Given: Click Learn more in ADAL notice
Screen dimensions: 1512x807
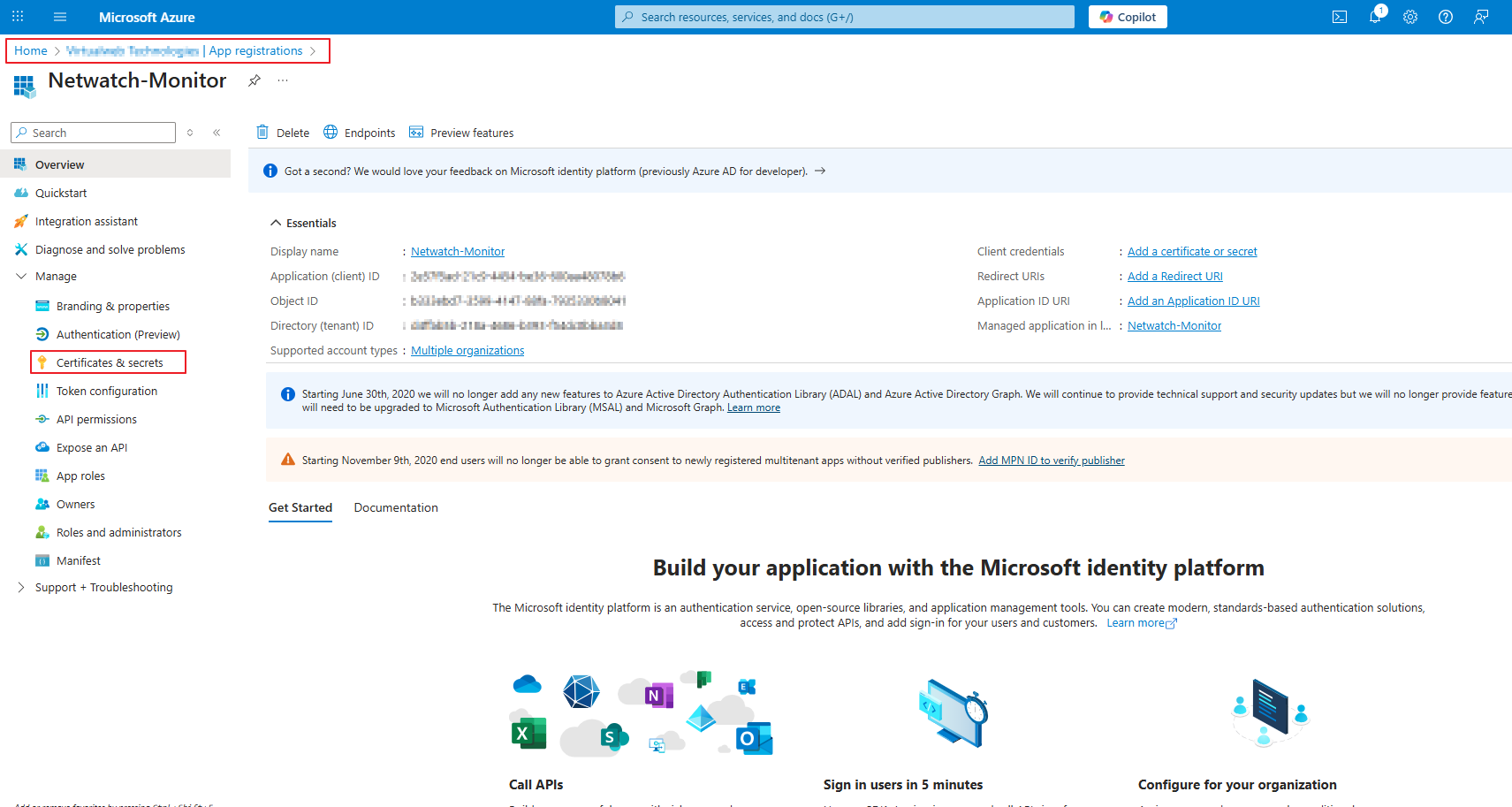Looking at the screenshot, I should pos(754,407).
